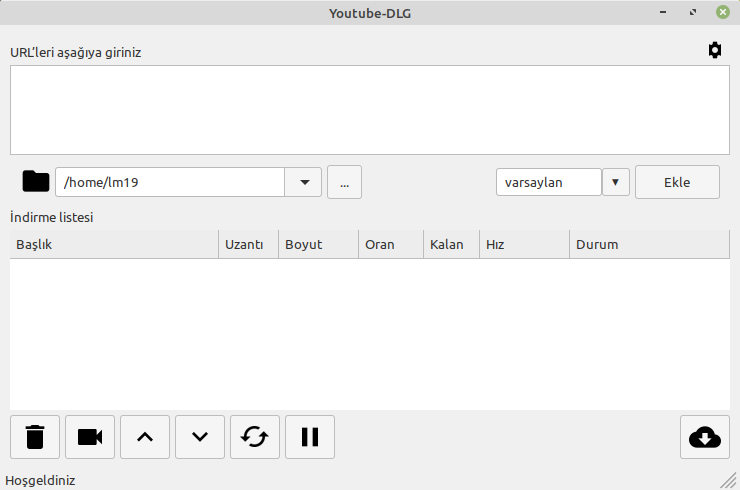Sort by the Başlık column header
740x490 pixels.
114,245
